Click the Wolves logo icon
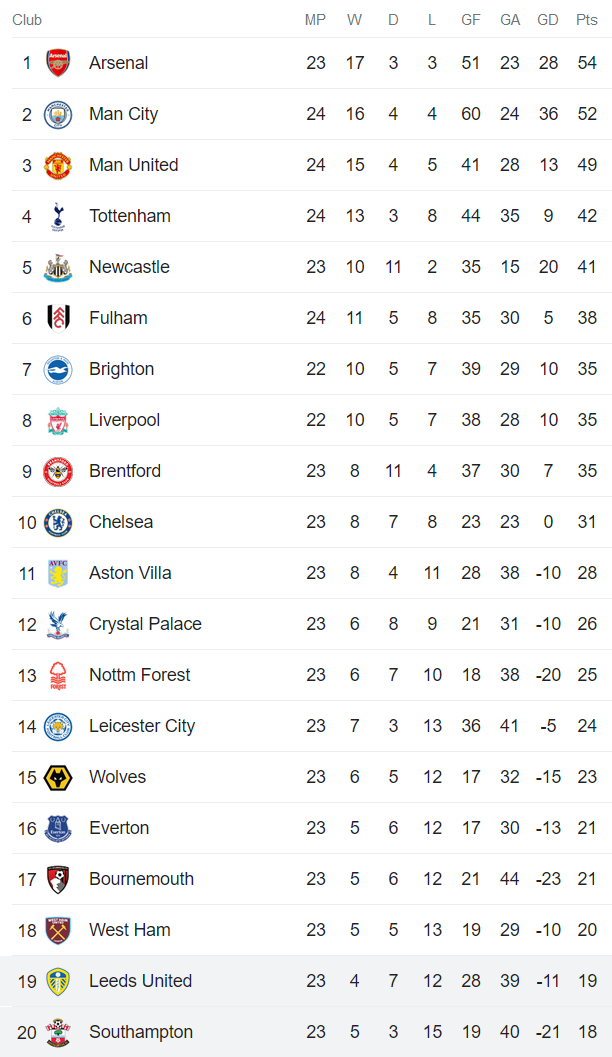Image resolution: width=612 pixels, height=1057 pixels. coord(58,777)
